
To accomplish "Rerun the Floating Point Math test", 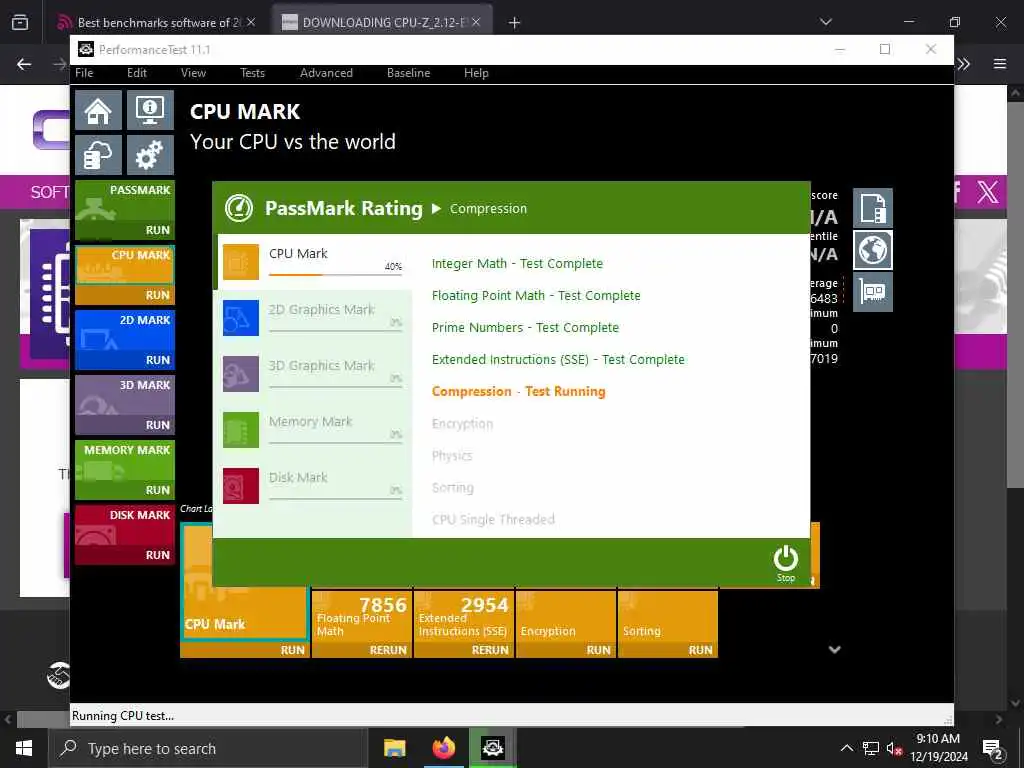I will tap(388, 650).
